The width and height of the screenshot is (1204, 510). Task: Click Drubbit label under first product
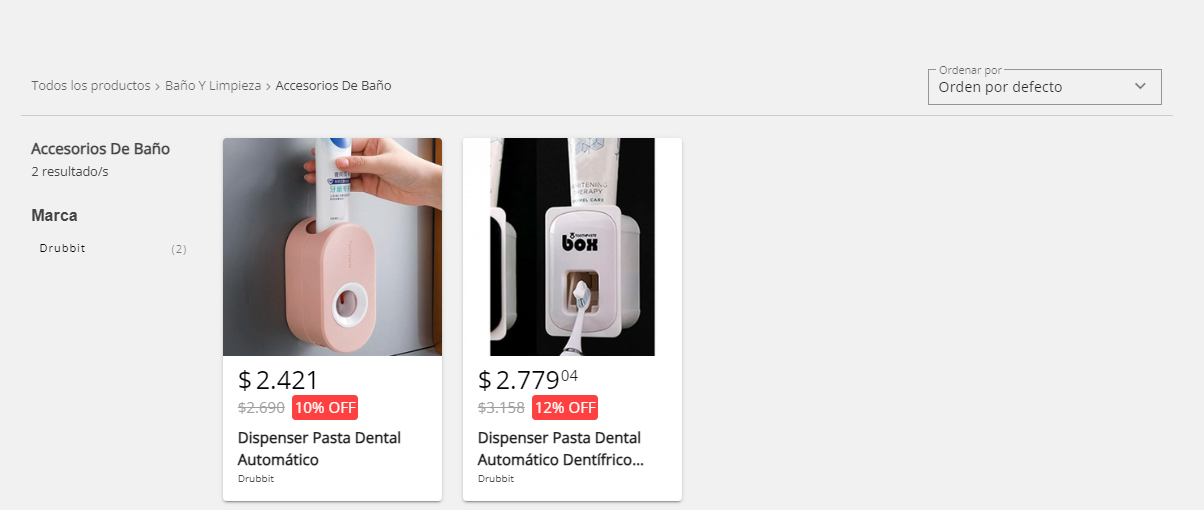point(256,479)
